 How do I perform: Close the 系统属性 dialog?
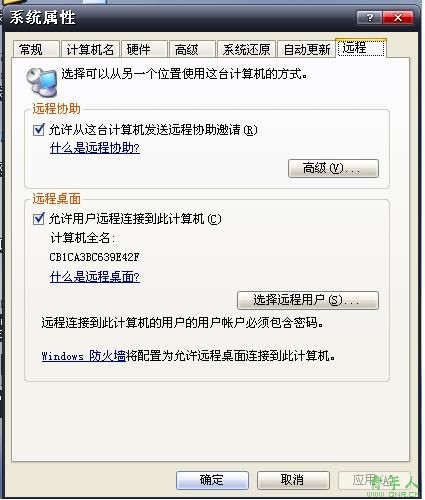pyautogui.click(x=398, y=17)
